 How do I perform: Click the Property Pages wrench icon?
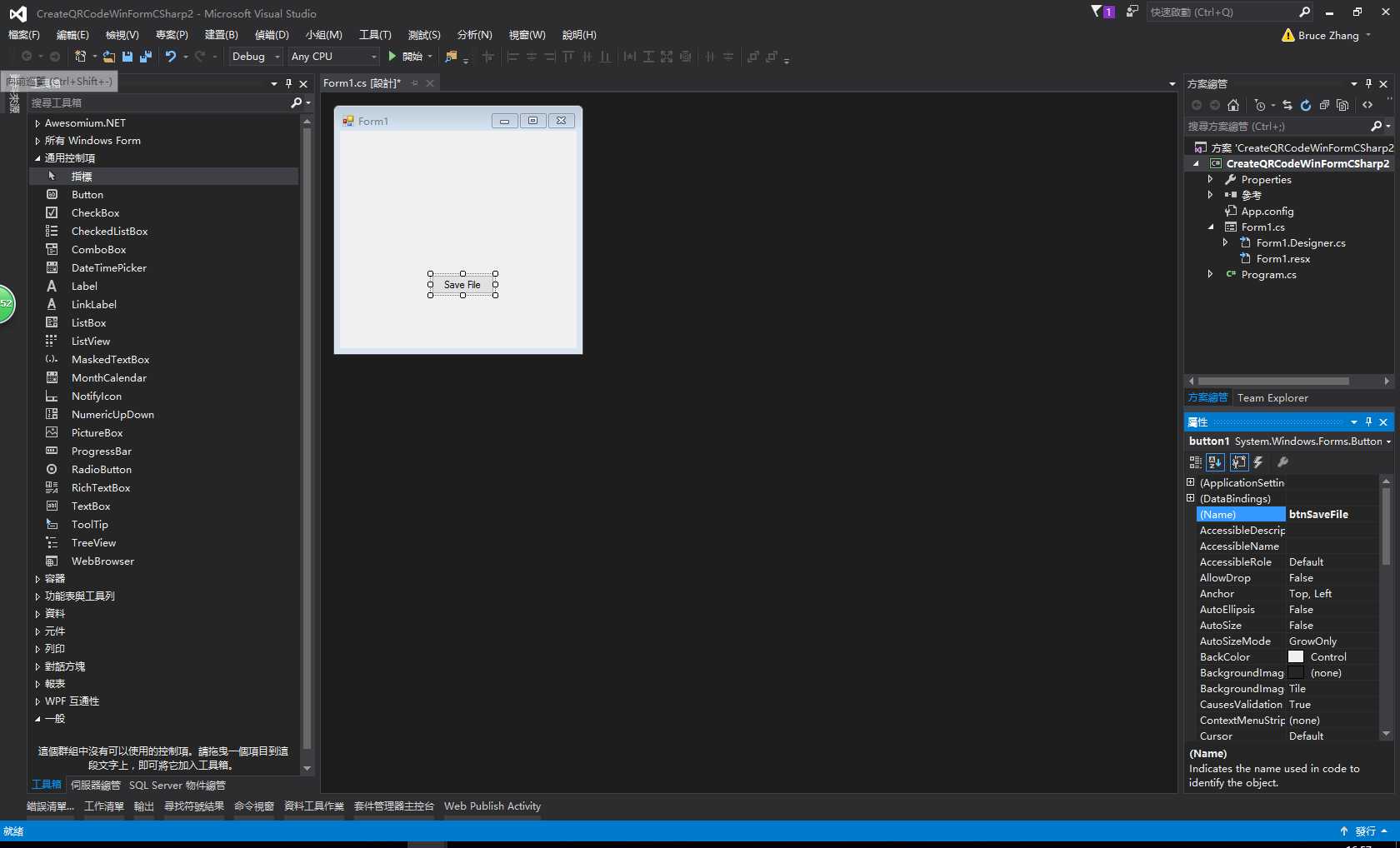[x=1283, y=462]
